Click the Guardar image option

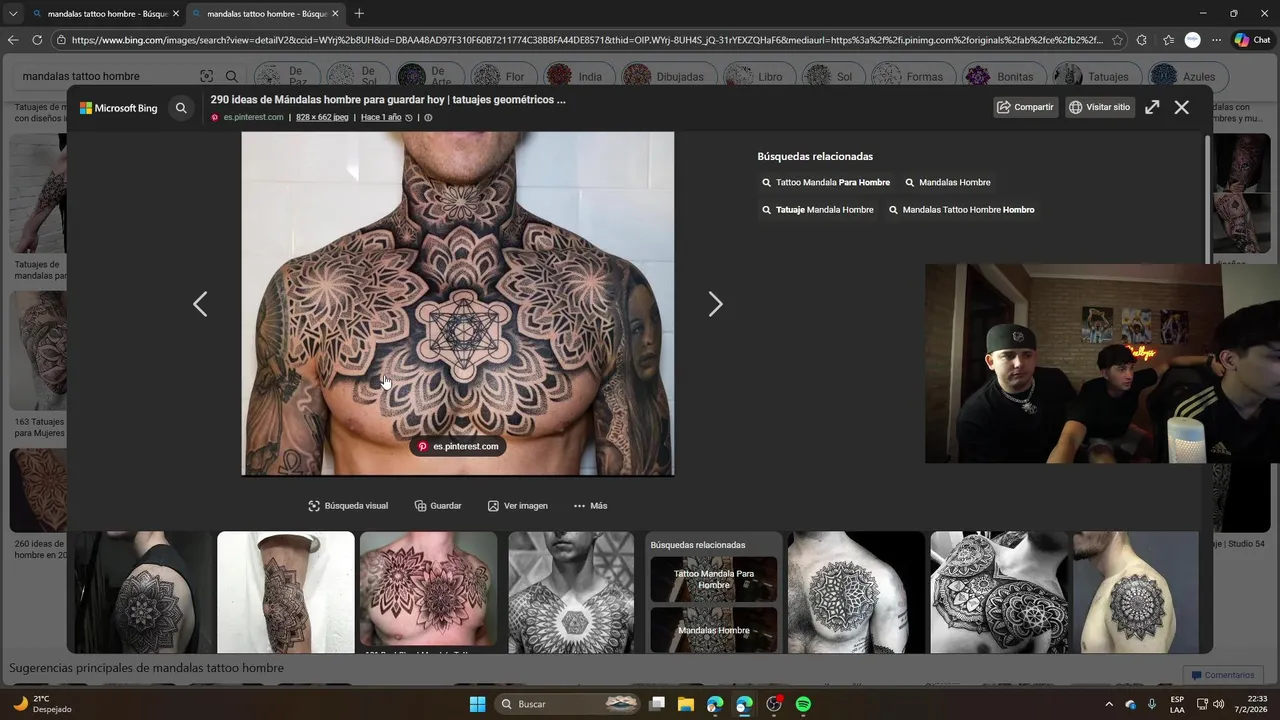tap(438, 506)
